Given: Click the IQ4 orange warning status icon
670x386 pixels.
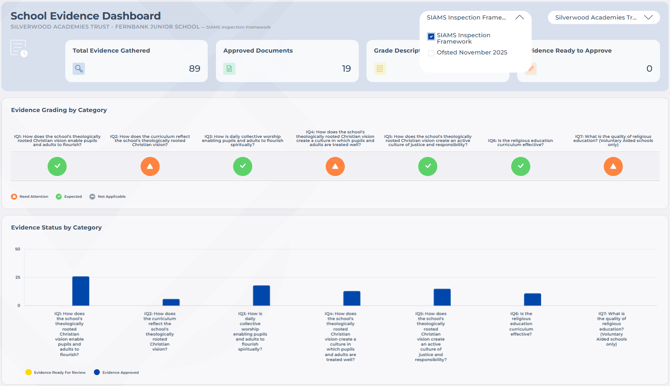Looking at the screenshot, I should coord(335,166).
